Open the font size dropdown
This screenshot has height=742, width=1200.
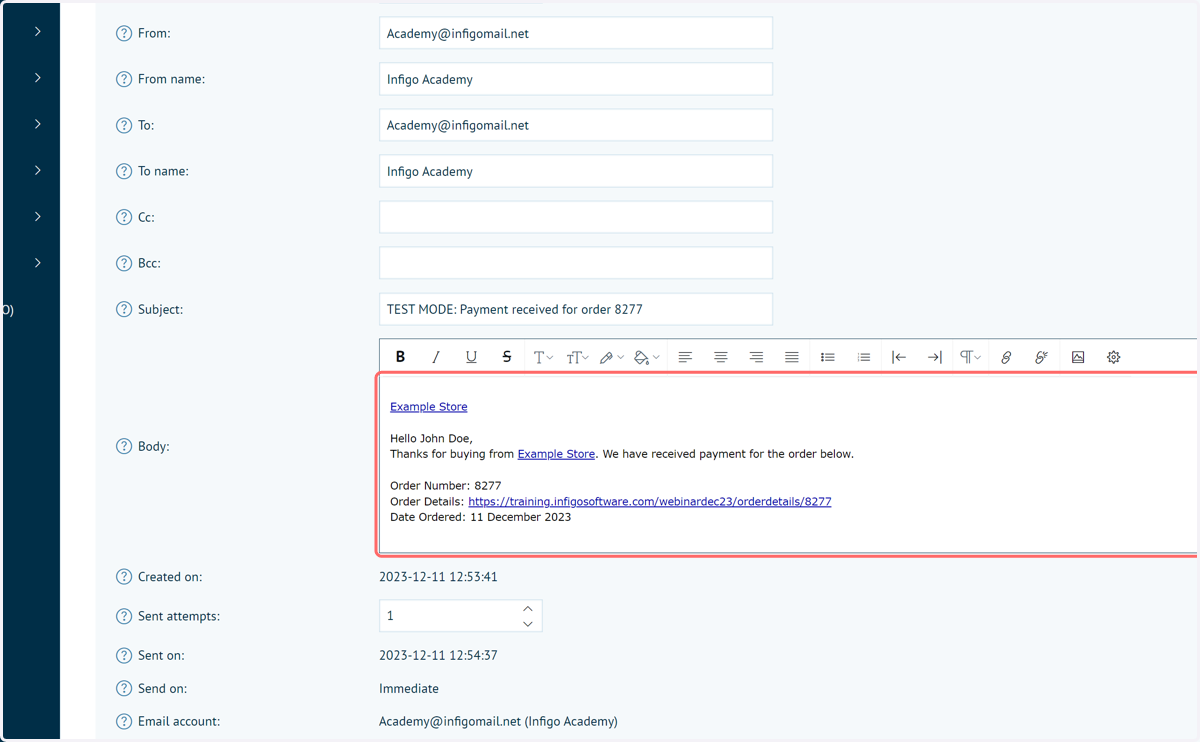click(x=577, y=357)
